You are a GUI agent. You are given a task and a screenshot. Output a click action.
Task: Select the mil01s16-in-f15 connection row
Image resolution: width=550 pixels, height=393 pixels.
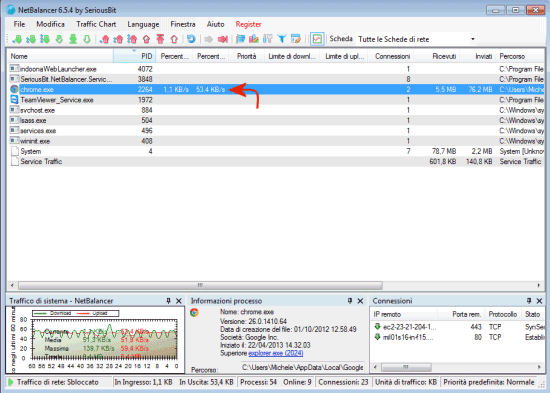click(x=458, y=337)
